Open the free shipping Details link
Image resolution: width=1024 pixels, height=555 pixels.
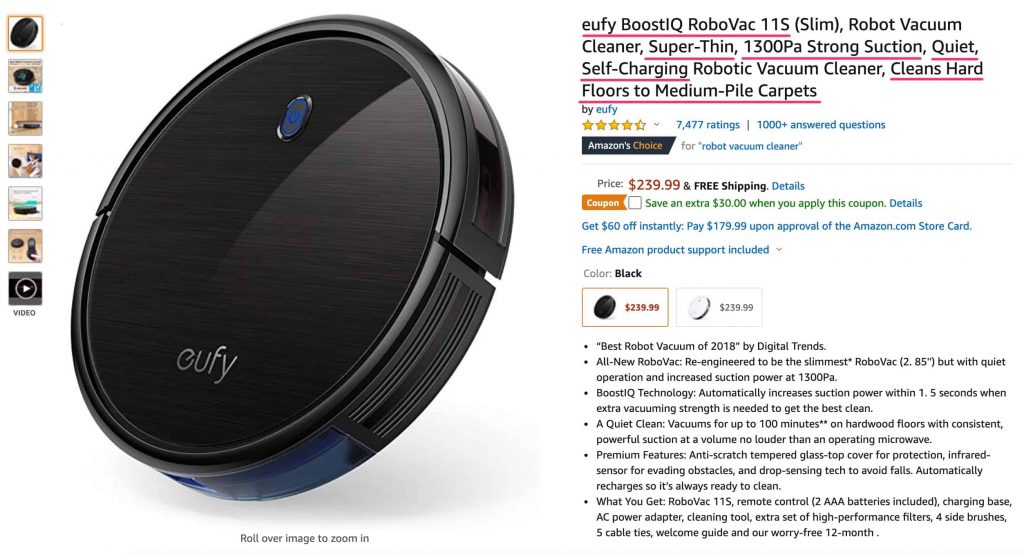coord(788,186)
